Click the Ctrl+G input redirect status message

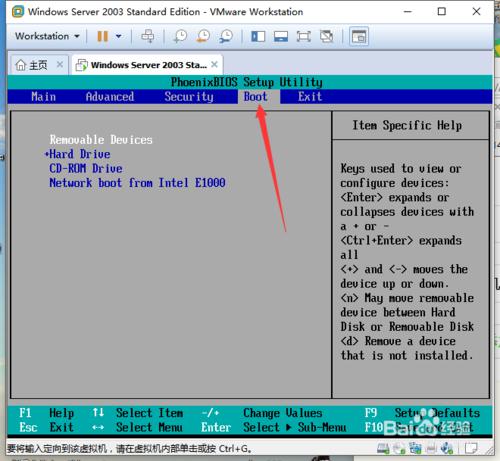(129, 449)
